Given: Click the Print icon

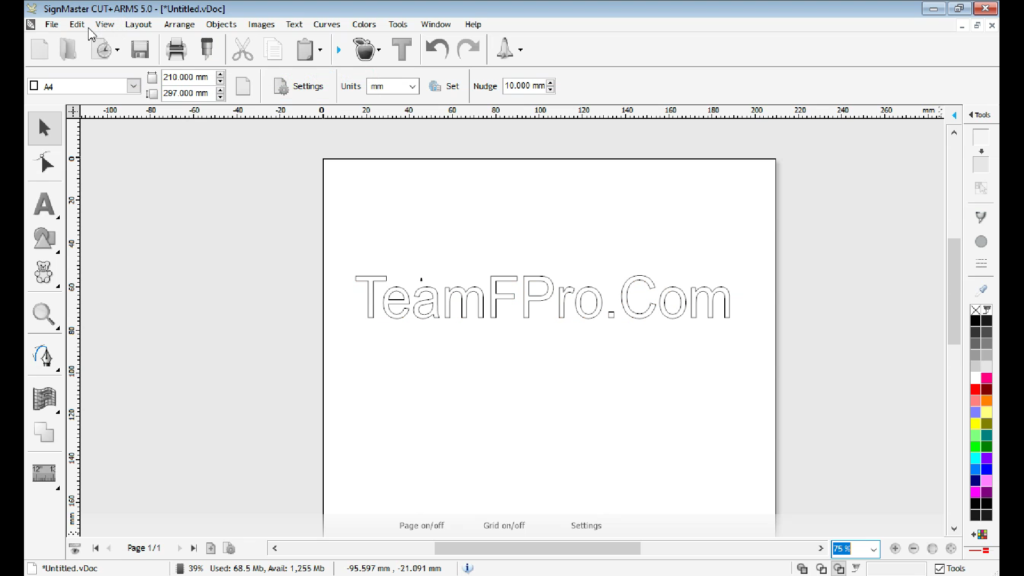Looking at the screenshot, I should [x=176, y=50].
